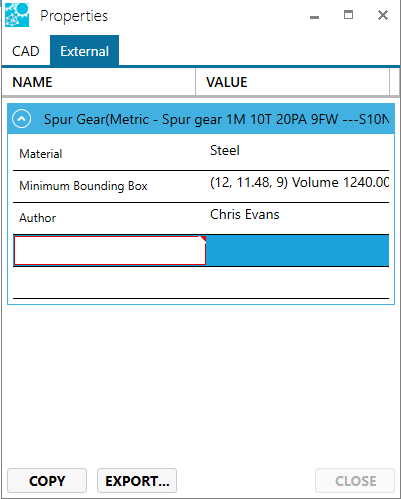This screenshot has width=401, height=499.
Task: Open the EXPORT... dialog button
Action: tap(137, 481)
